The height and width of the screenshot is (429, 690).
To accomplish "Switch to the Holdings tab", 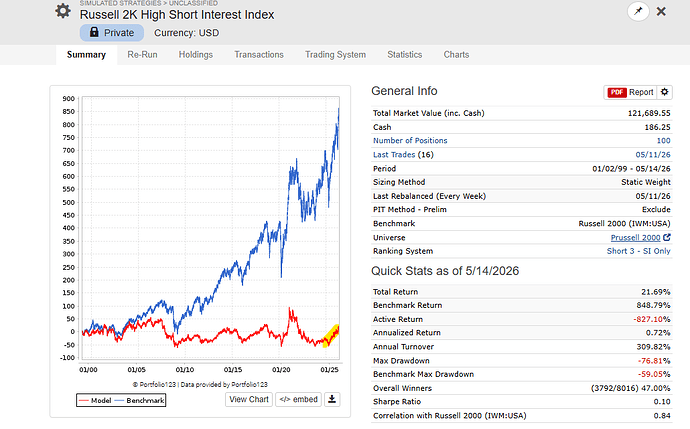I will pos(196,55).
